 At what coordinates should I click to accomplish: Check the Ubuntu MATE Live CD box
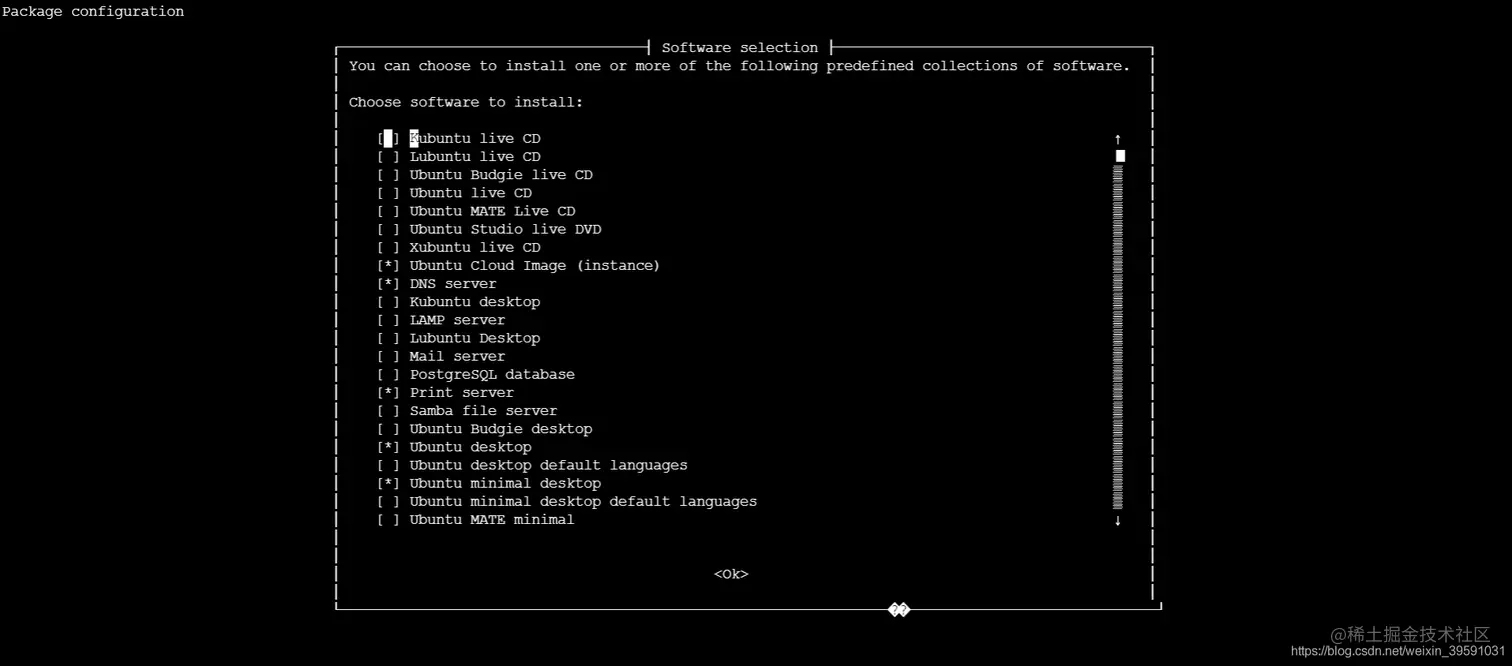pyautogui.click(x=389, y=211)
